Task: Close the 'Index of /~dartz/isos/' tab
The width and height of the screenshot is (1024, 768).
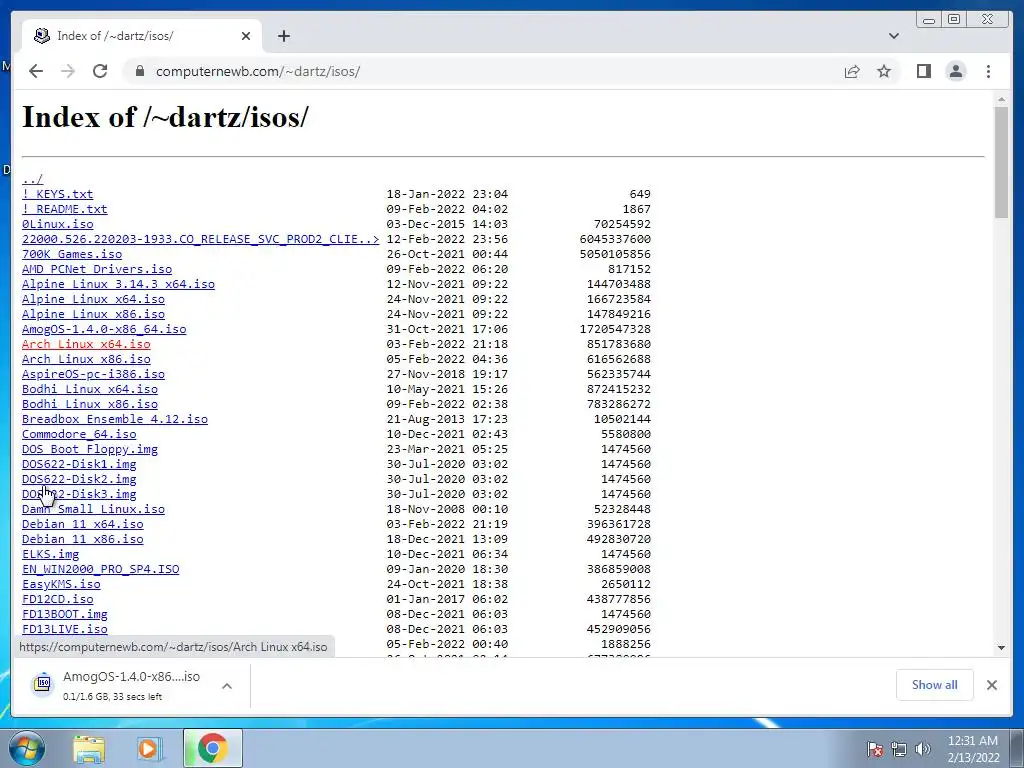Action: (x=246, y=36)
